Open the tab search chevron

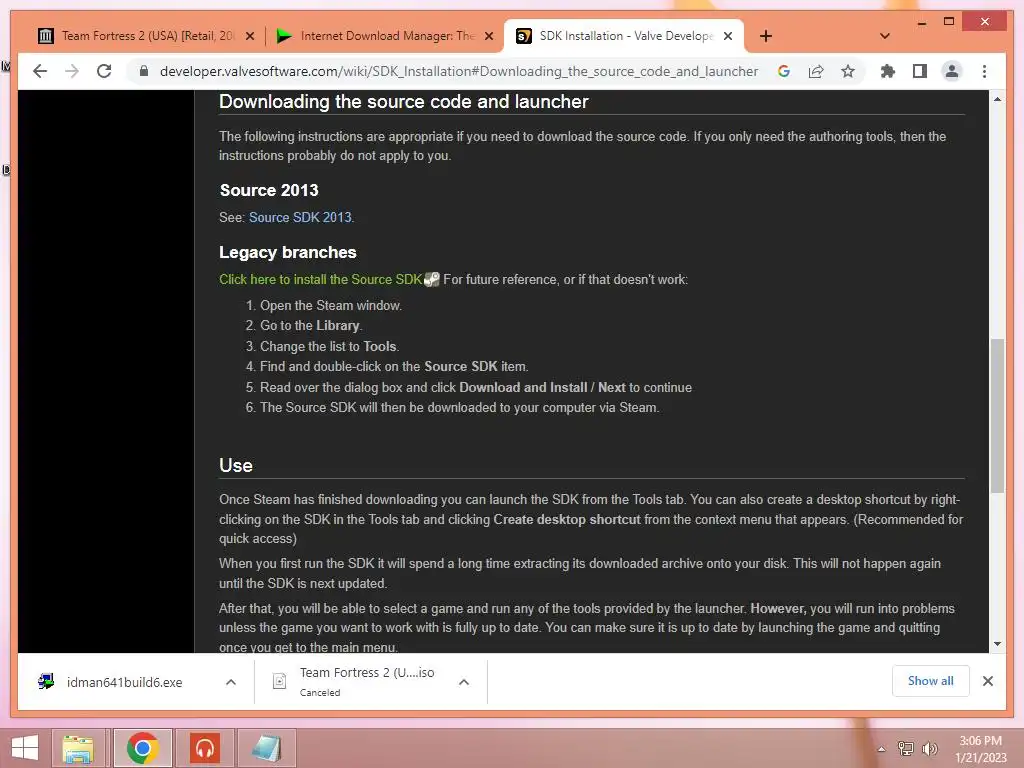pyautogui.click(x=885, y=36)
